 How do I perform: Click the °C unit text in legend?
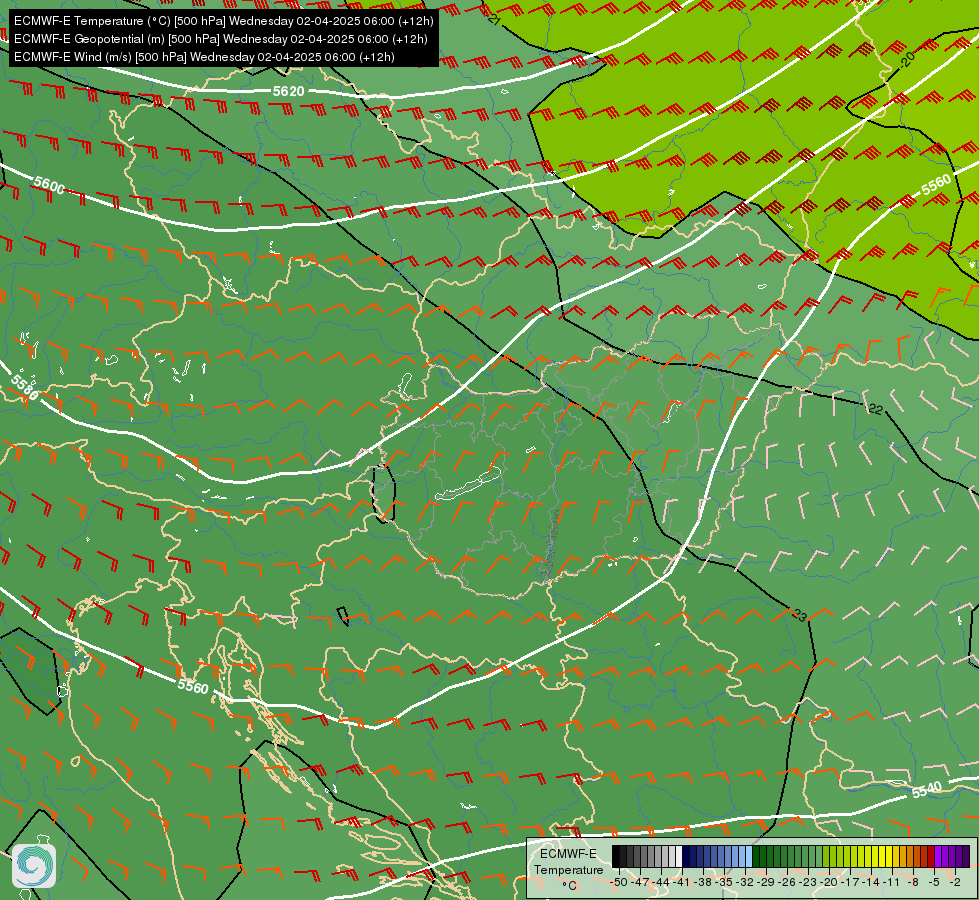point(569,886)
